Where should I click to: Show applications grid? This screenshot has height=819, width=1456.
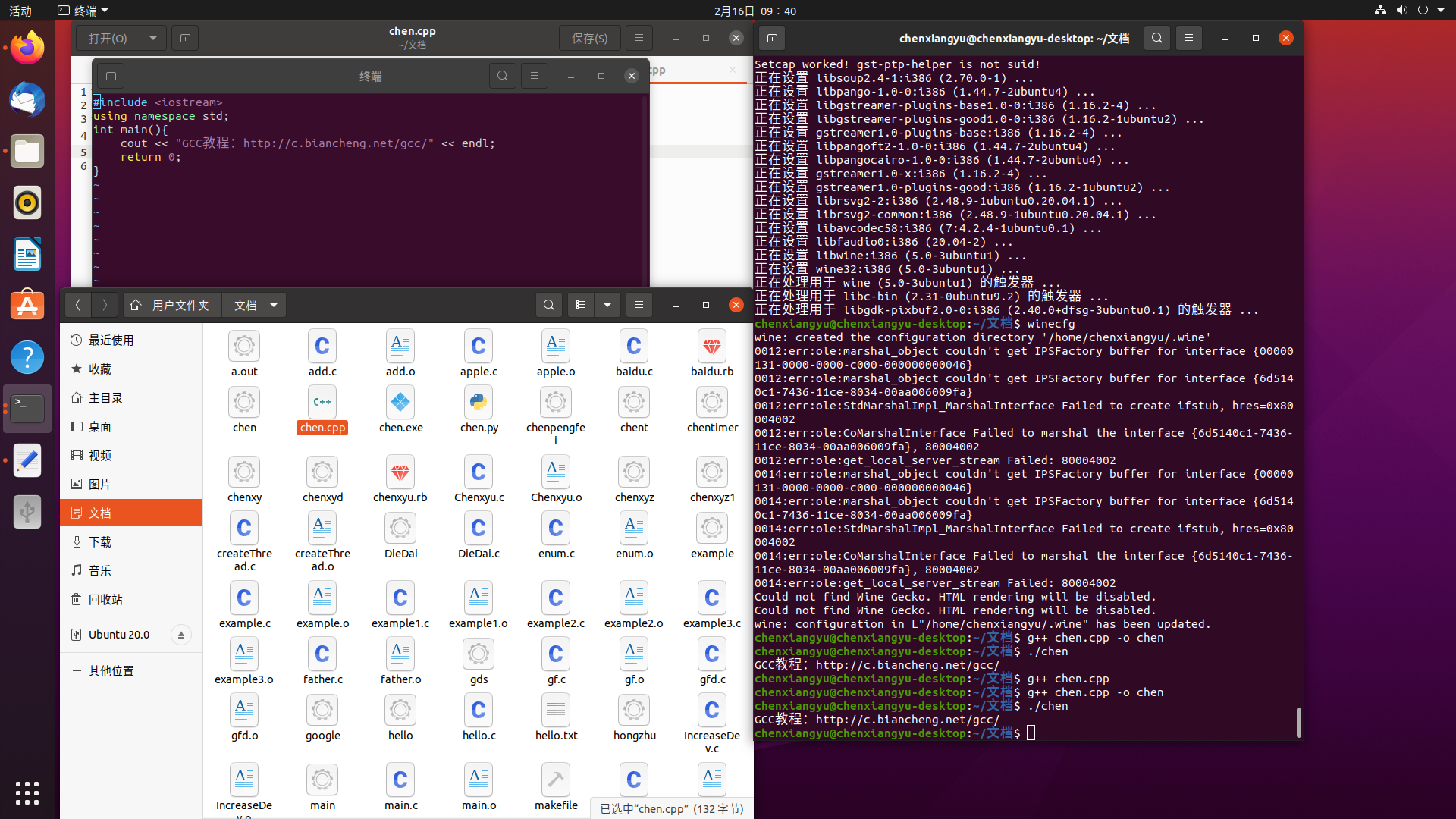click(27, 792)
